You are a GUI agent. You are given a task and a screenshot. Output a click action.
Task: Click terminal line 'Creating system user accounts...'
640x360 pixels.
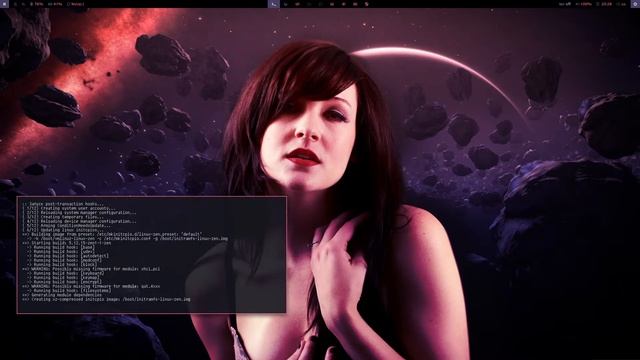pyautogui.click(x=69, y=208)
